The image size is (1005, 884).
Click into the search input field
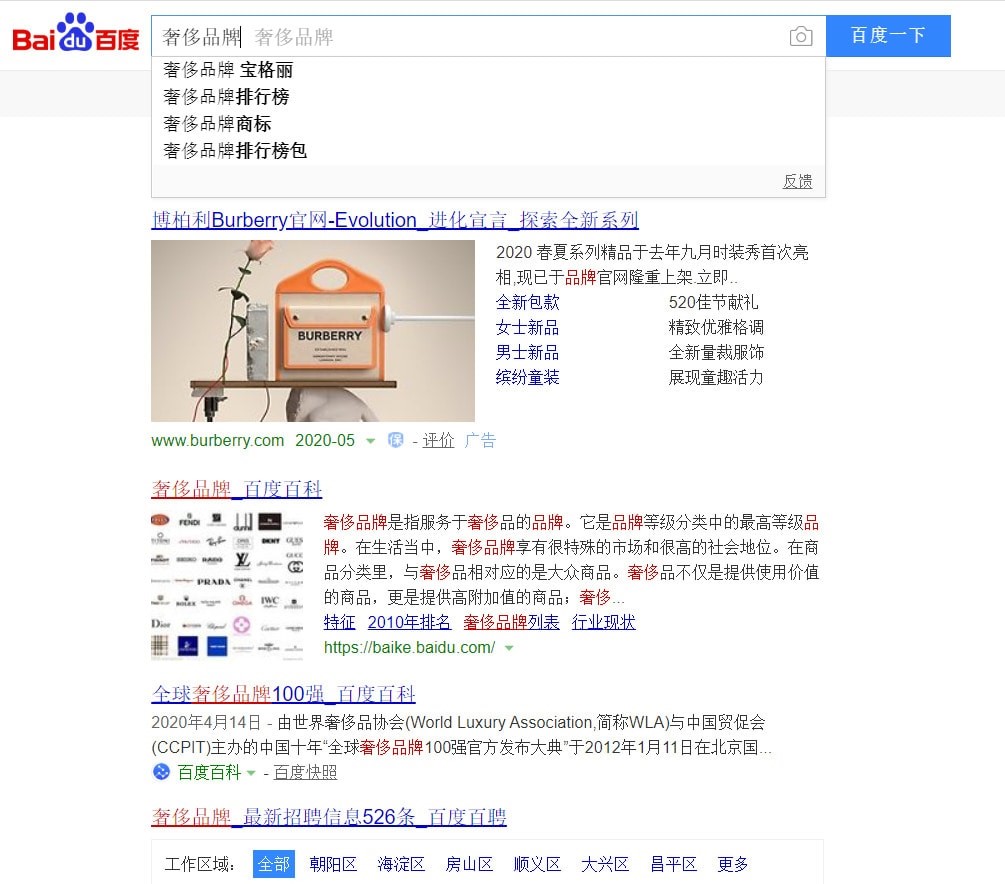tap(467, 37)
